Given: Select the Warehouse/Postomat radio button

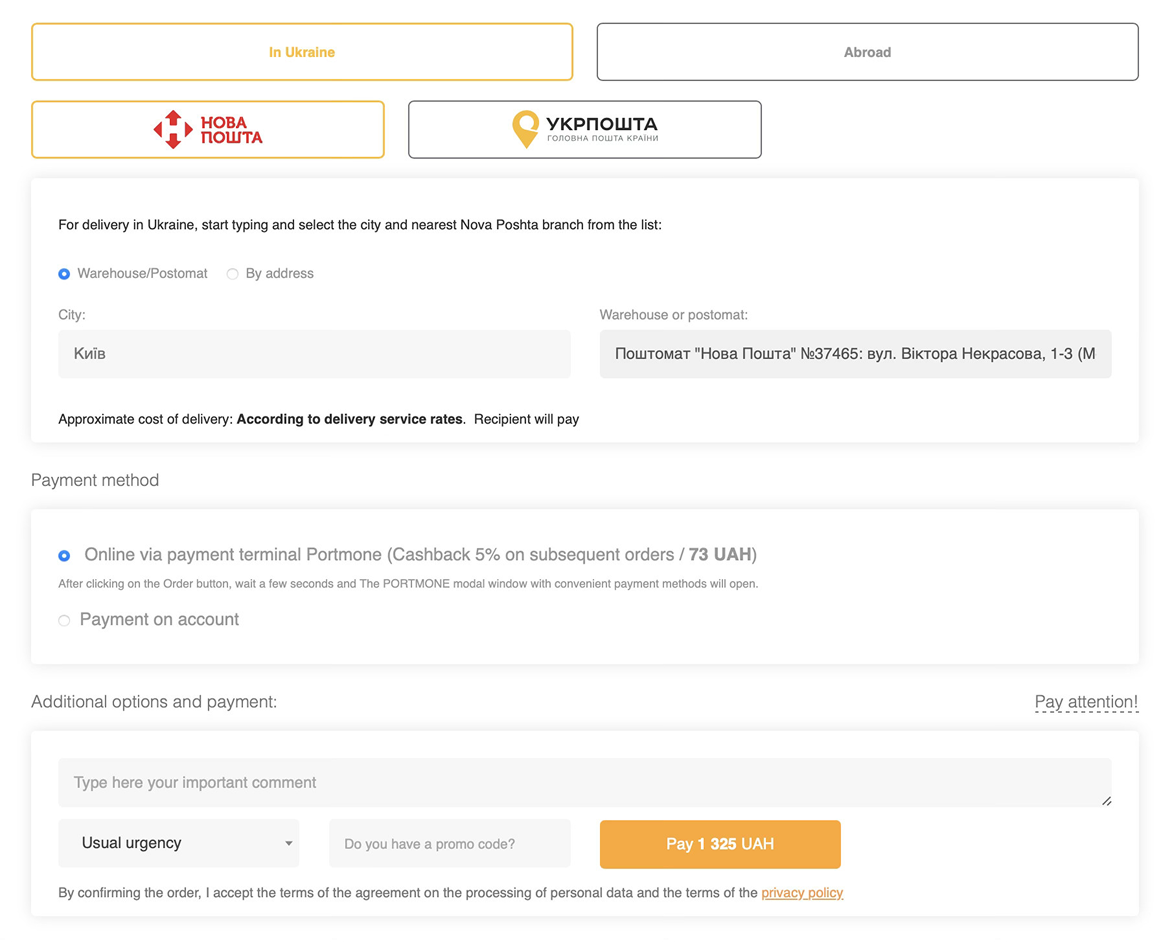Looking at the screenshot, I should pyautogui.click(x=64, y=274).
